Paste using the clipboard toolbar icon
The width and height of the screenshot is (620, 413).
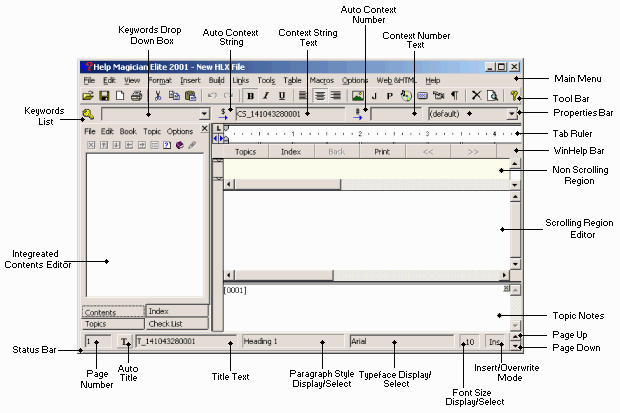click(x=191, y=96)
